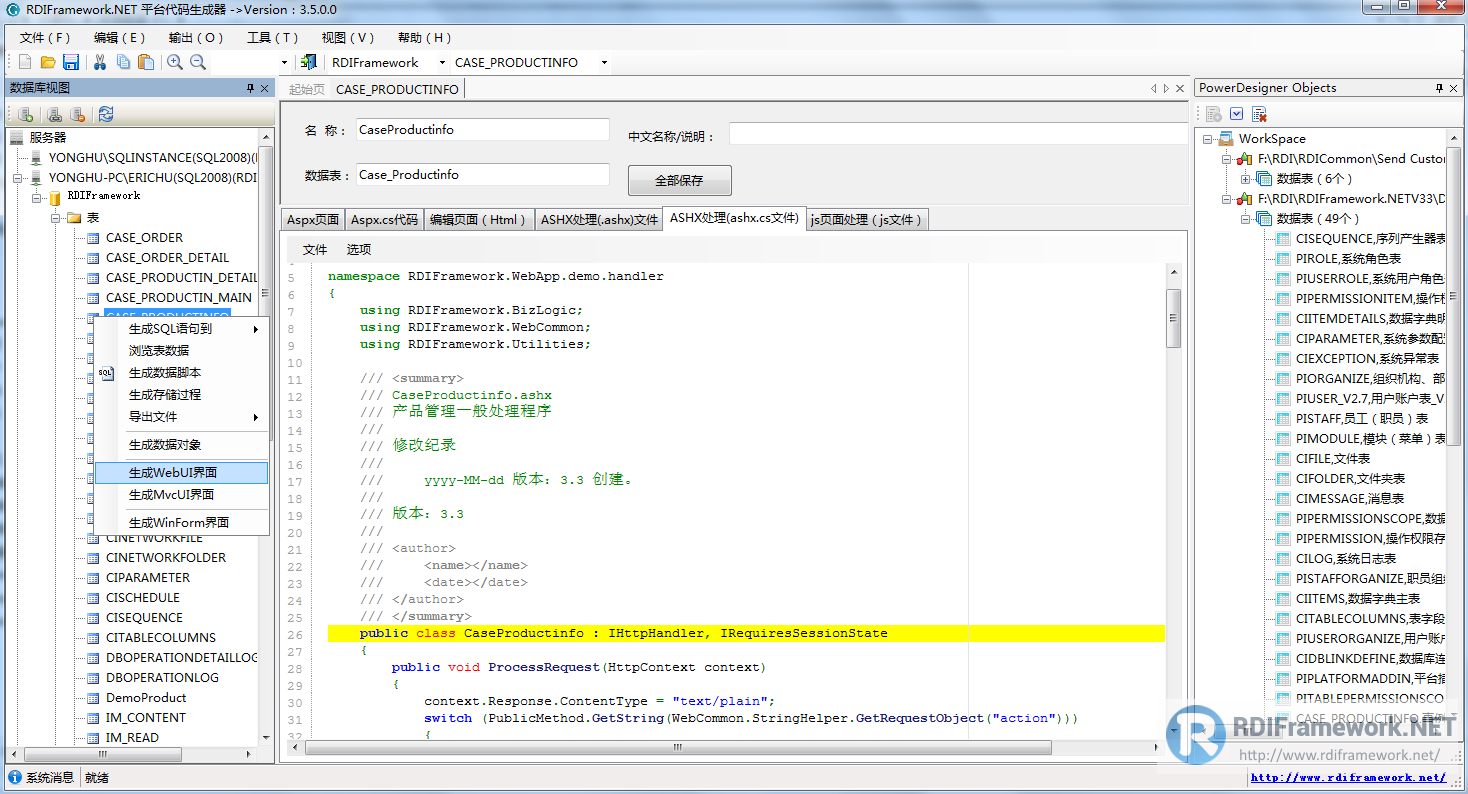This screenshot has width=1468, height=794.
Task: Click refresh icon in database view toolbar
Action: pyautogui.click(x=106, y=114)
